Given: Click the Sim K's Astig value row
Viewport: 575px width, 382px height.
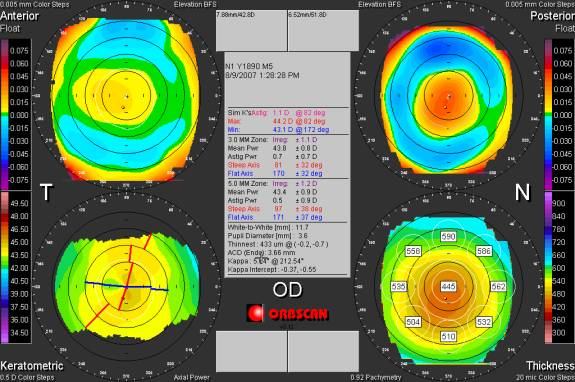Looking at the screenshot, I should pyautogui.click(x=276, y=113).
